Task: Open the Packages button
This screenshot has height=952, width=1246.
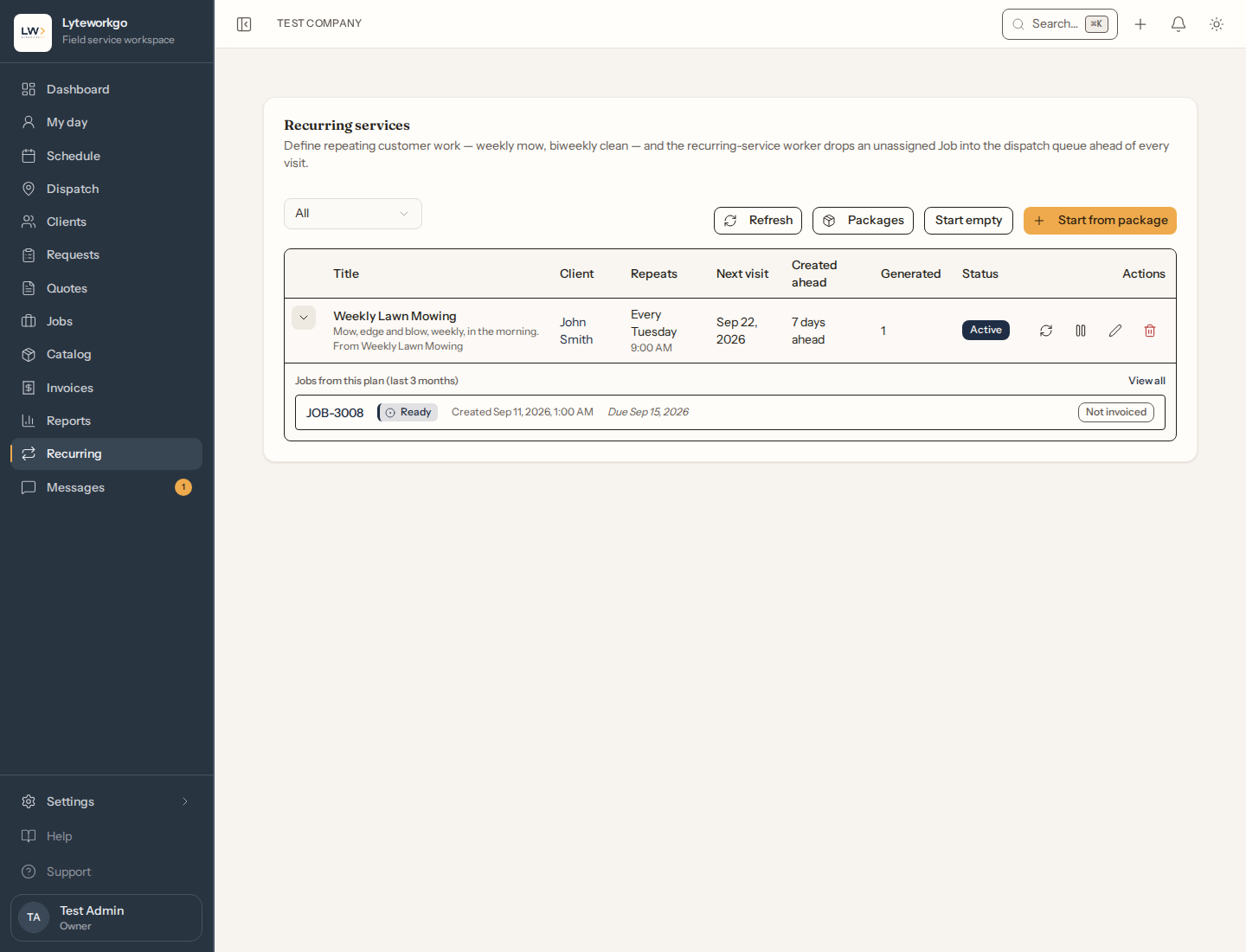Action: point(863,221)
